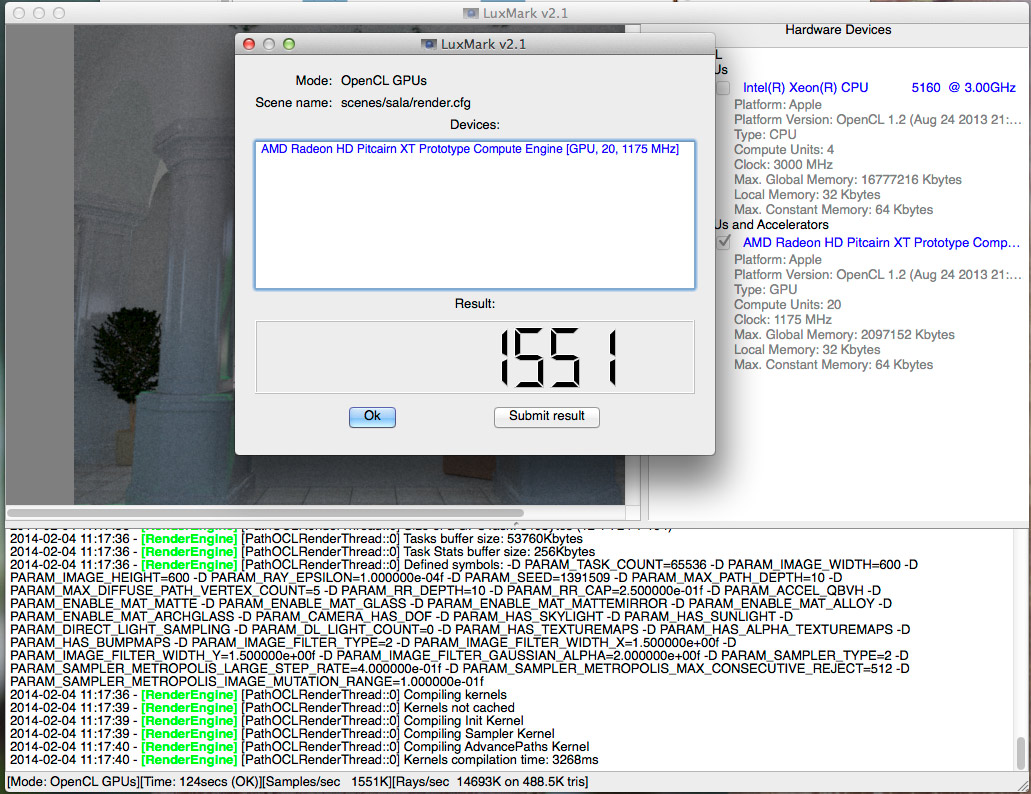1031x794 pixels.
Task: Click 'Tasks buffer size: 53760Kbytes' log line
Action: coord(296,539)
